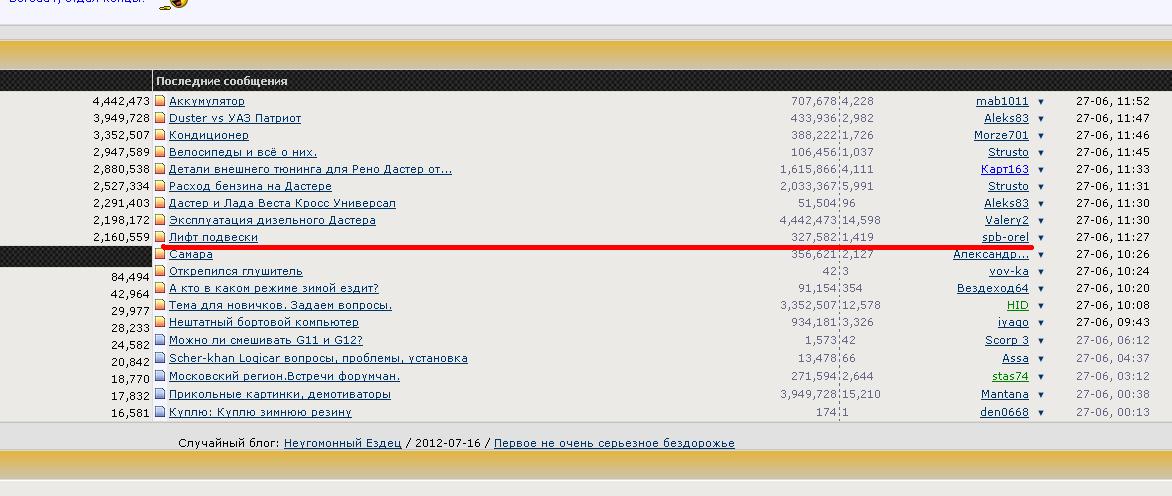
Task: Click the blue post icon beside Scher-khan Logicar
Action: tap(160, 359)
